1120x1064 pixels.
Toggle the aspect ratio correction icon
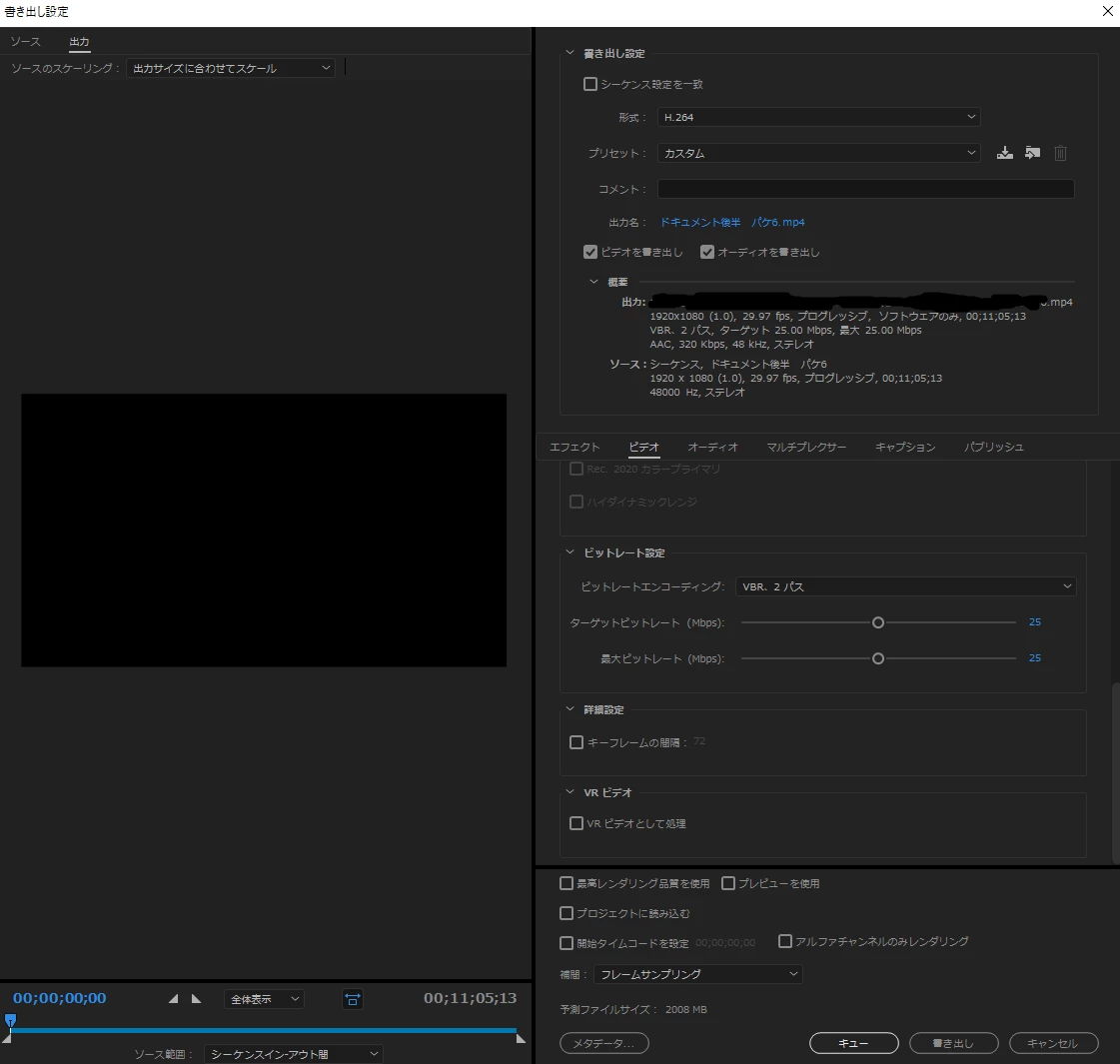pyautogui.click(x=353, y=999)
